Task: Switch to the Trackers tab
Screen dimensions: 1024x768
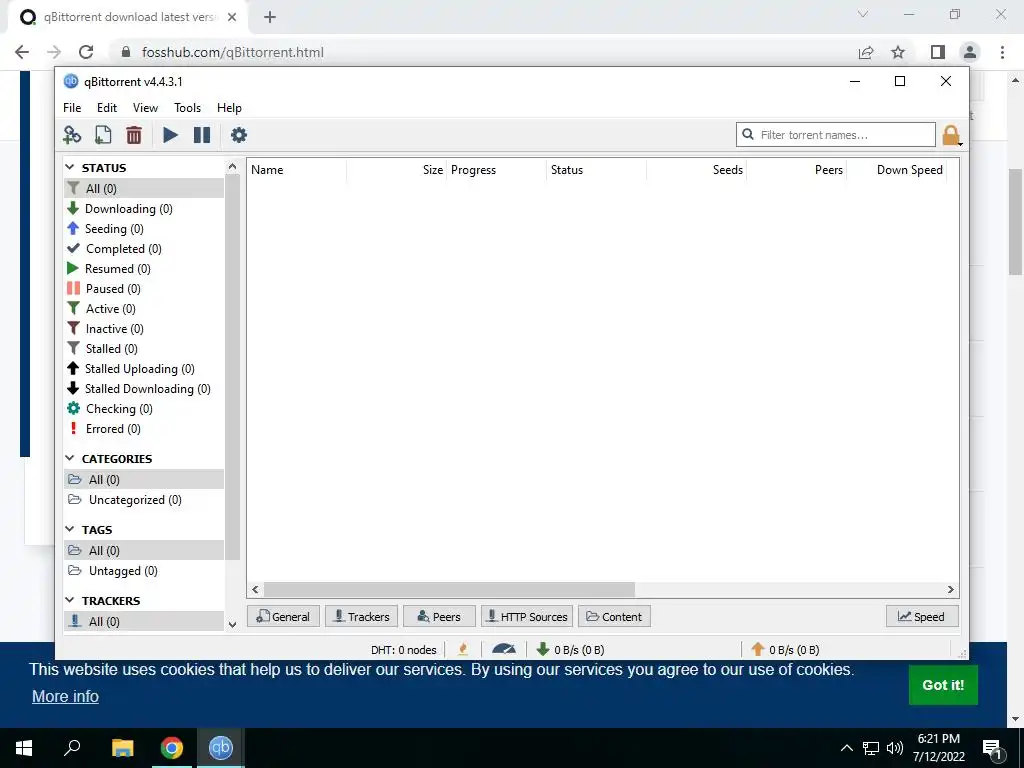Action: pos(361,616)
